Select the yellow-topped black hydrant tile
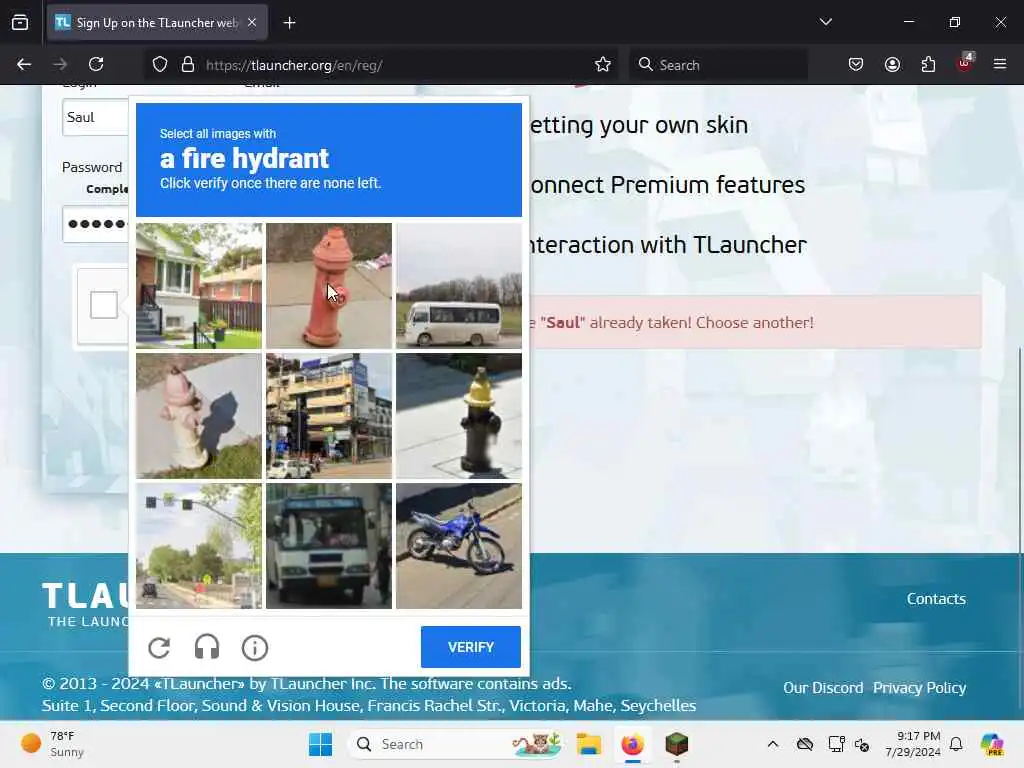 tap(459, 416)
